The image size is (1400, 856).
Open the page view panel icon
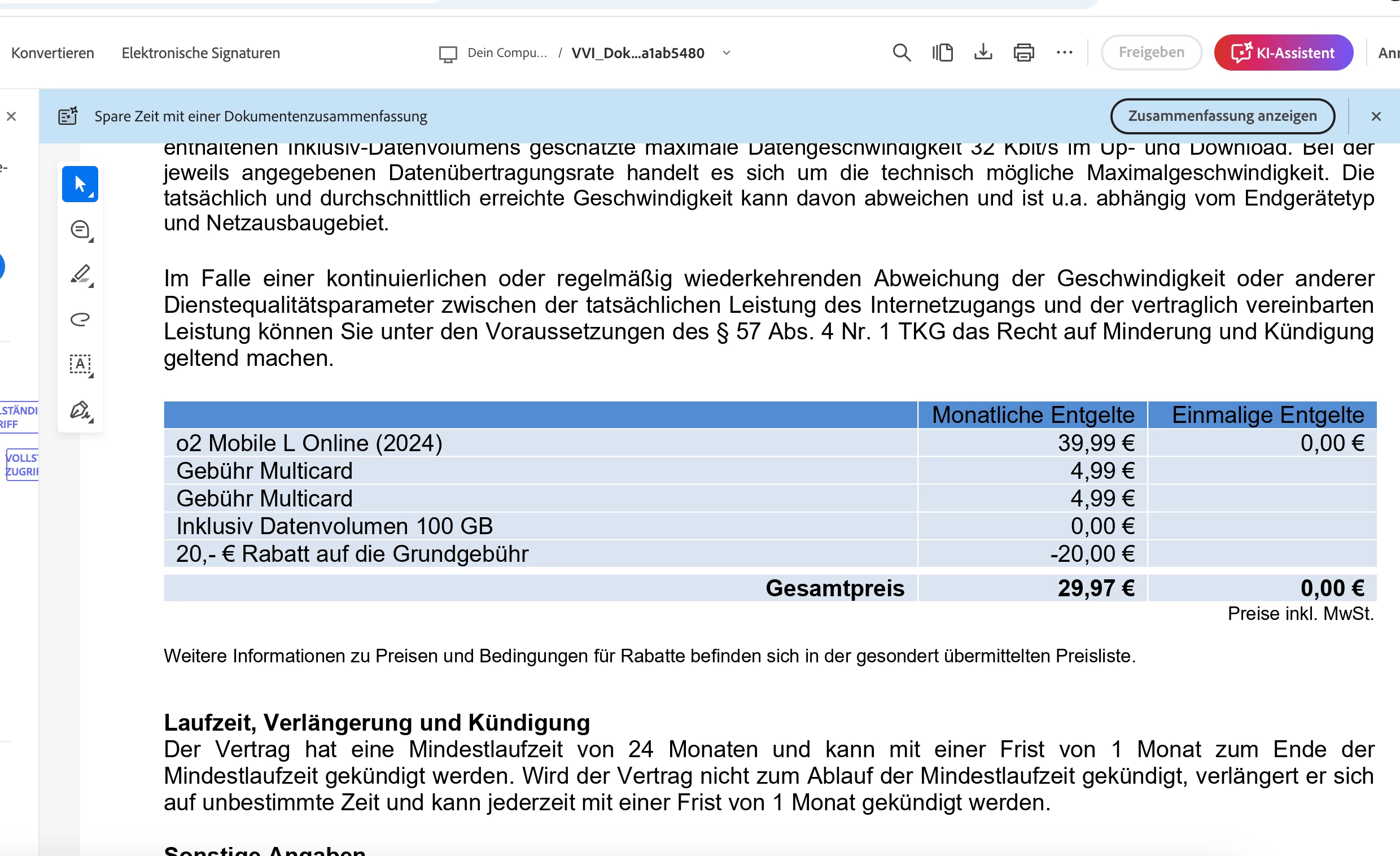[x=942, y=53]
